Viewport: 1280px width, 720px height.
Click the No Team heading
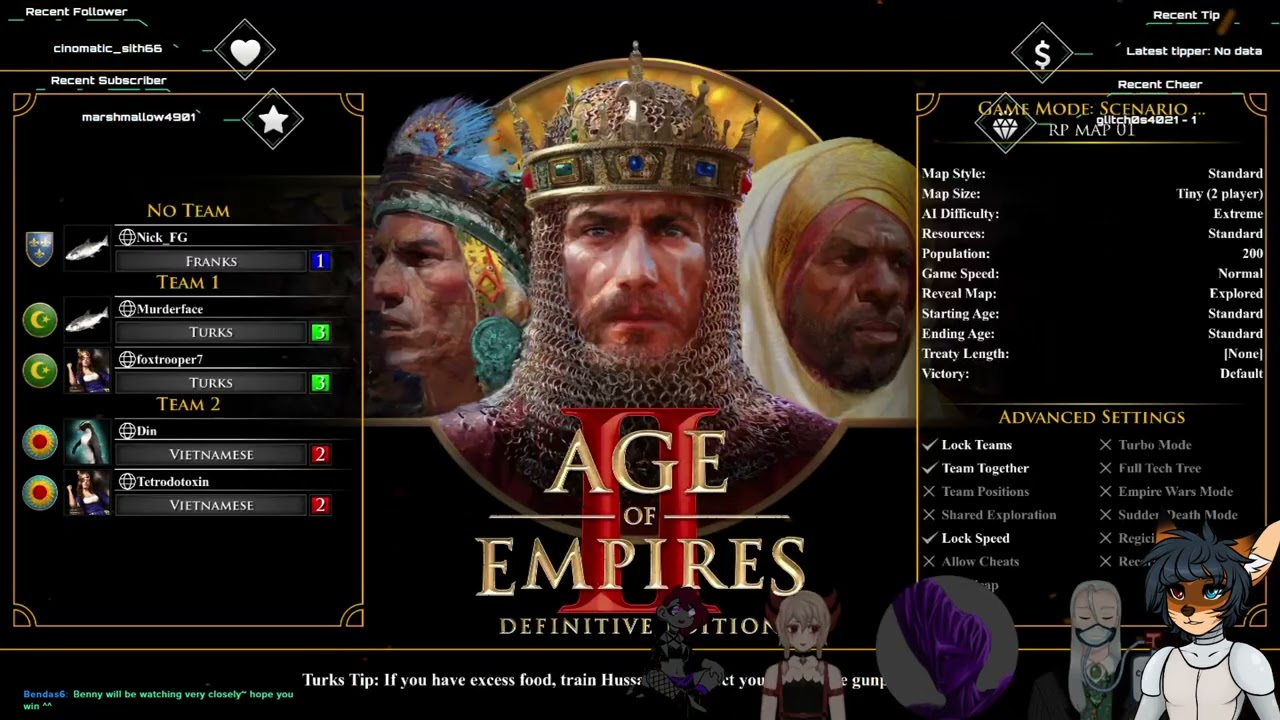pos(188,211)
